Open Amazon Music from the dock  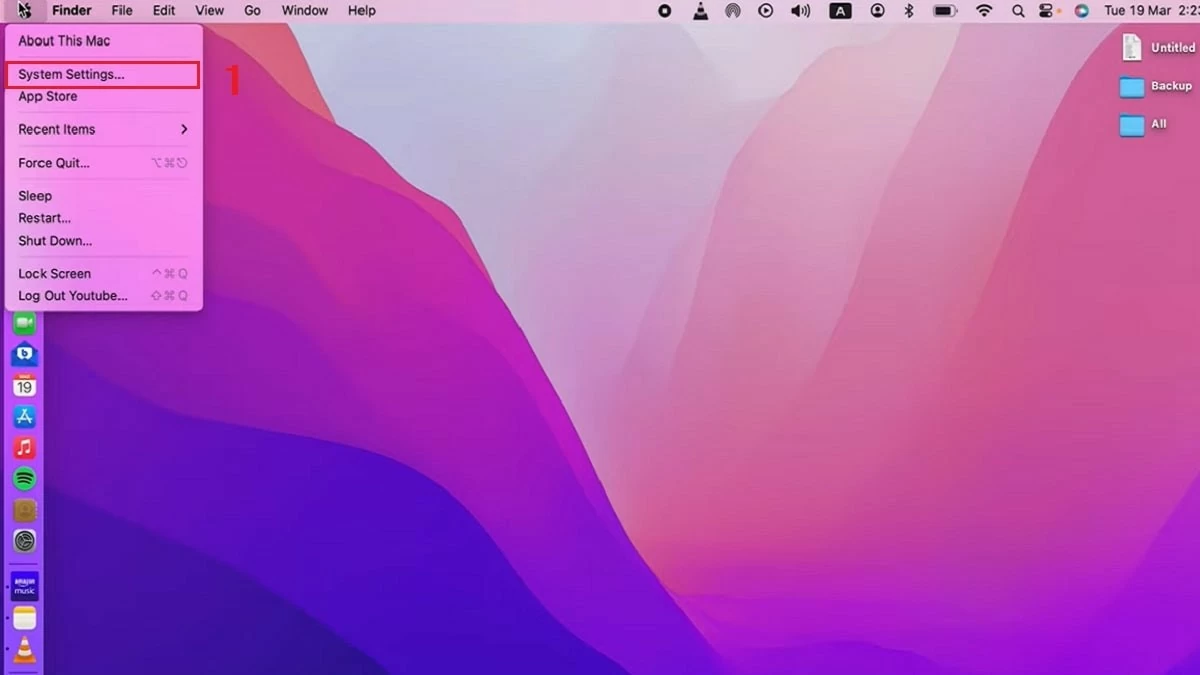coord(24,586)
